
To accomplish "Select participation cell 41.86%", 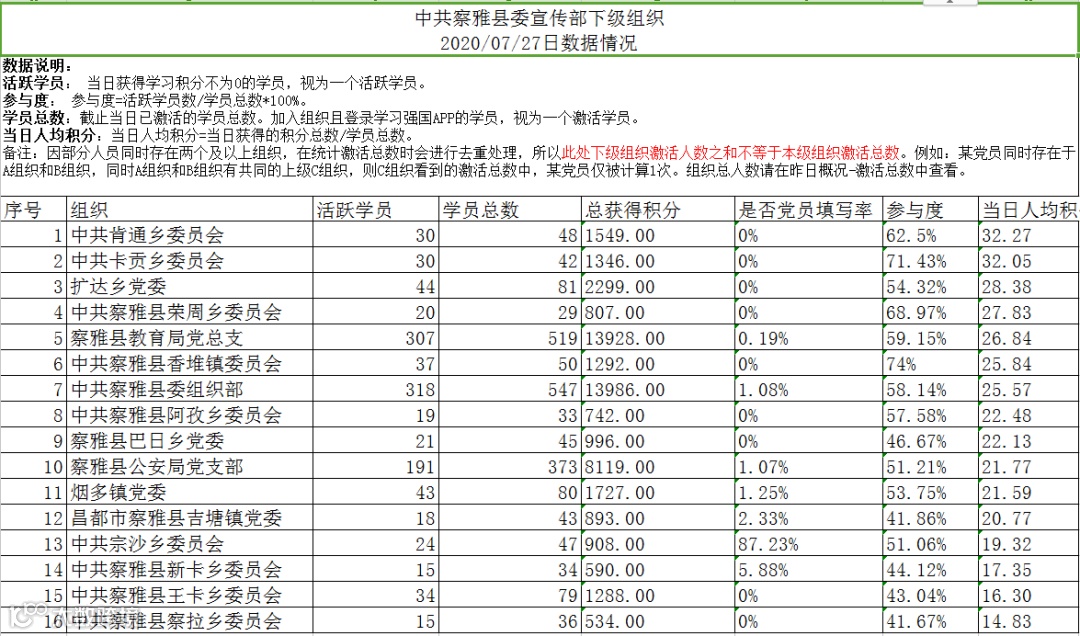I will click(x=931, y=518).
